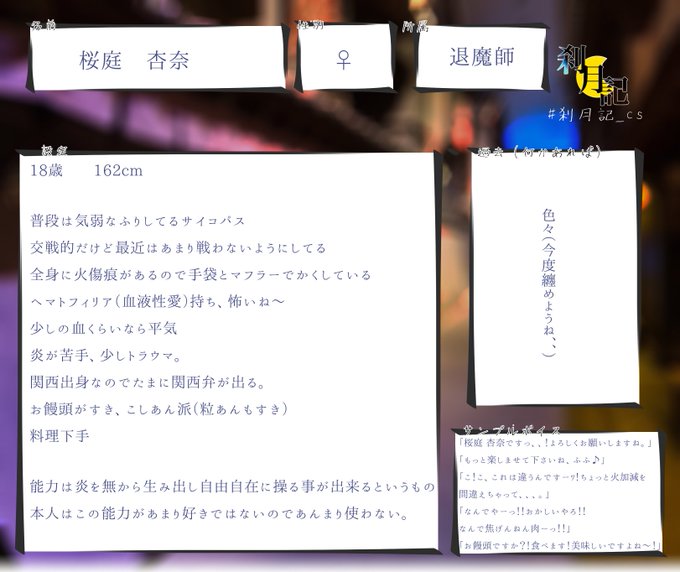The width and height of the screenshot is (680, 572).
Task: Click the age and height line 18歳 162cm
Action: click(86, 170)
